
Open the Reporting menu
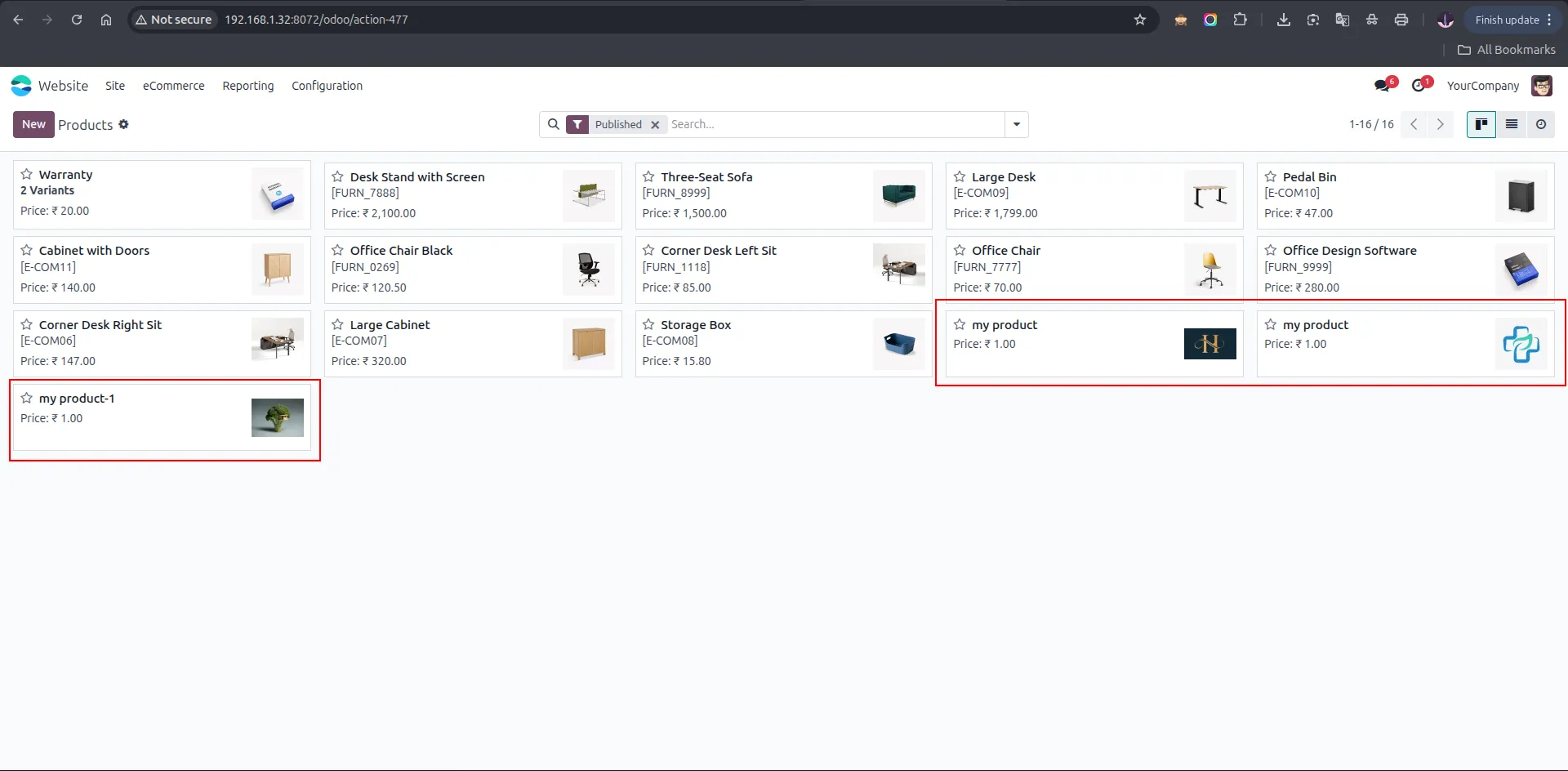point(248,86)
